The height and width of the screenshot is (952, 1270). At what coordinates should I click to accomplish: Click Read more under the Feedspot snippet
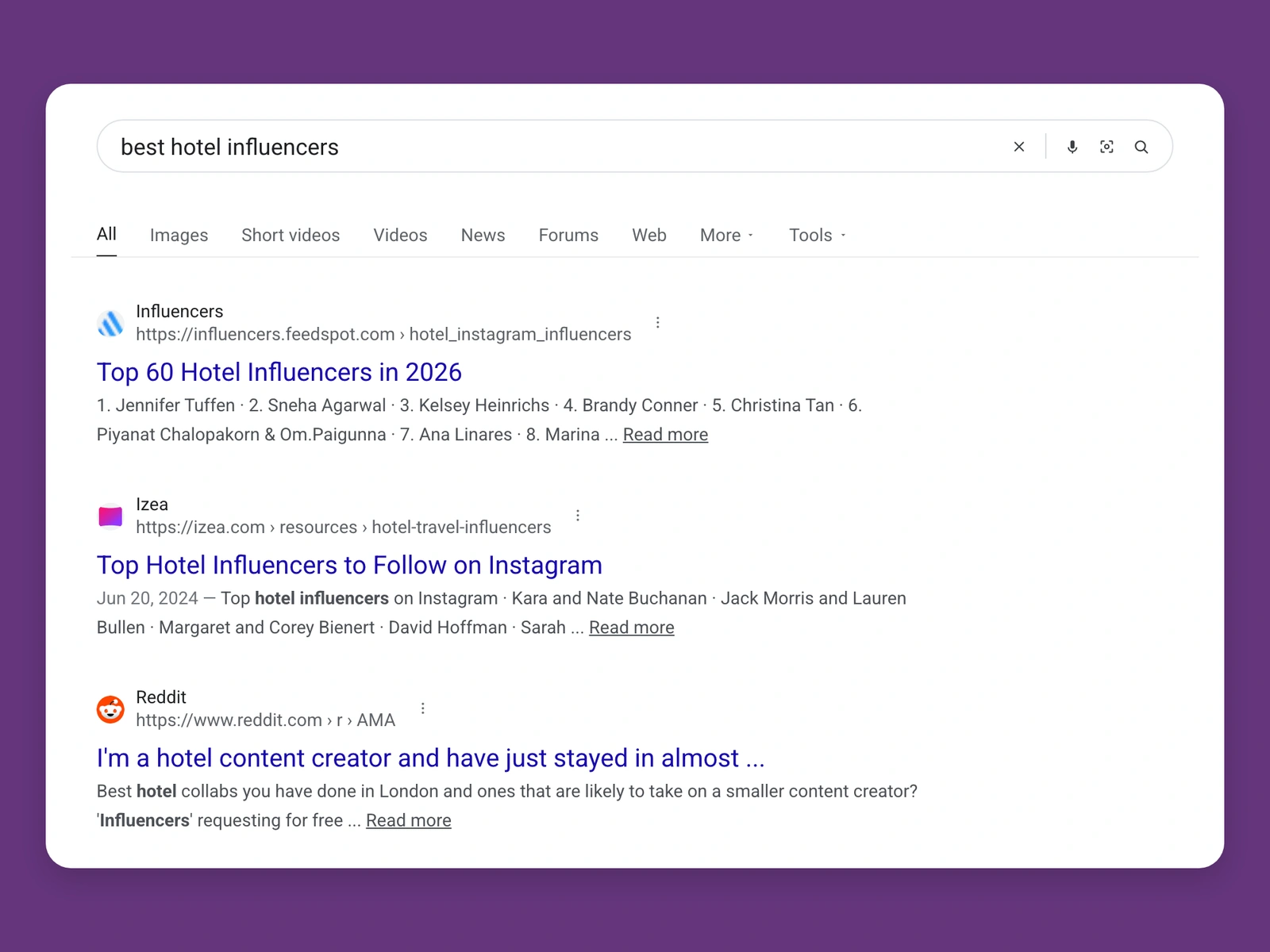pyautogui.click(x=665, y=435)
